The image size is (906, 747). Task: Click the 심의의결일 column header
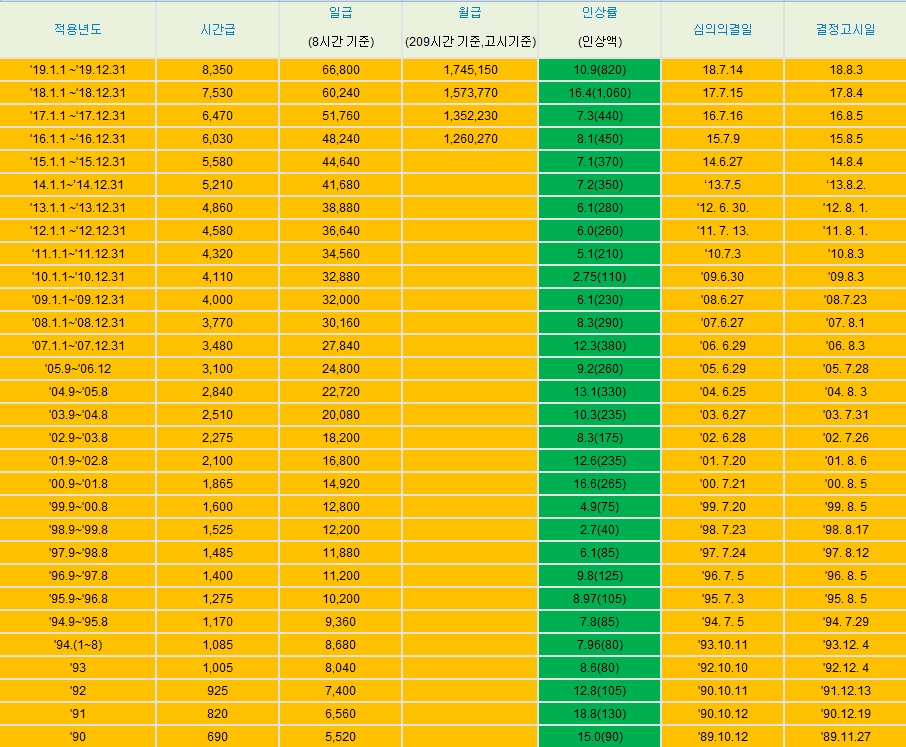pos(722,29)
